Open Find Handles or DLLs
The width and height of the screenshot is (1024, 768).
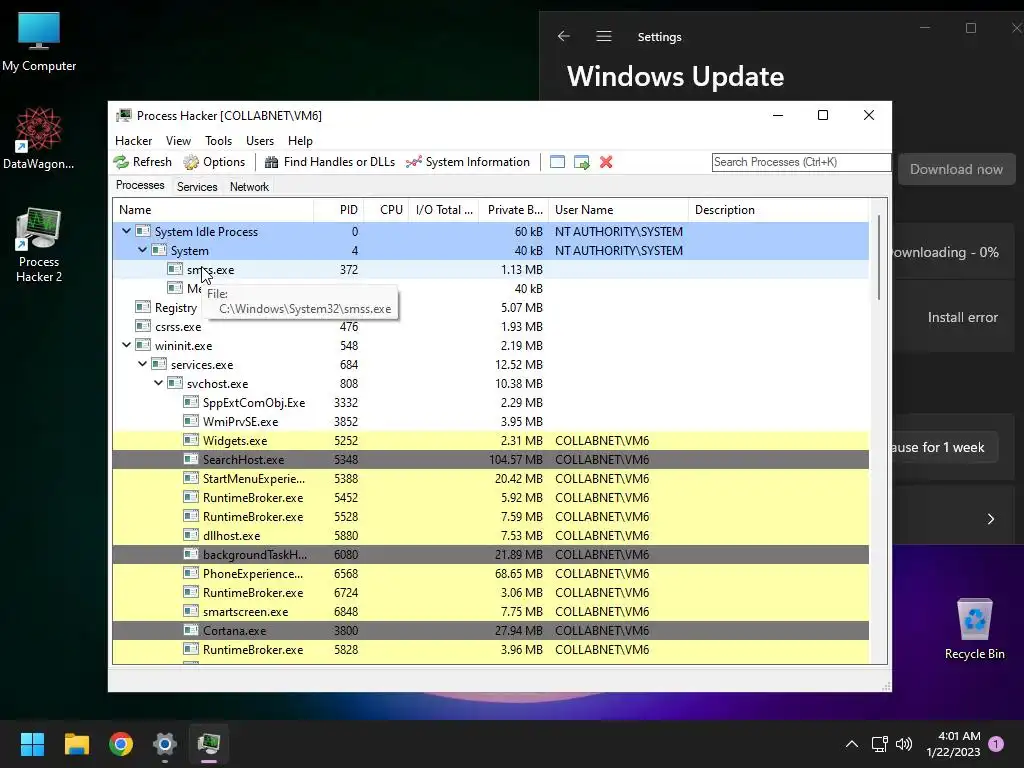pos(330,162)
